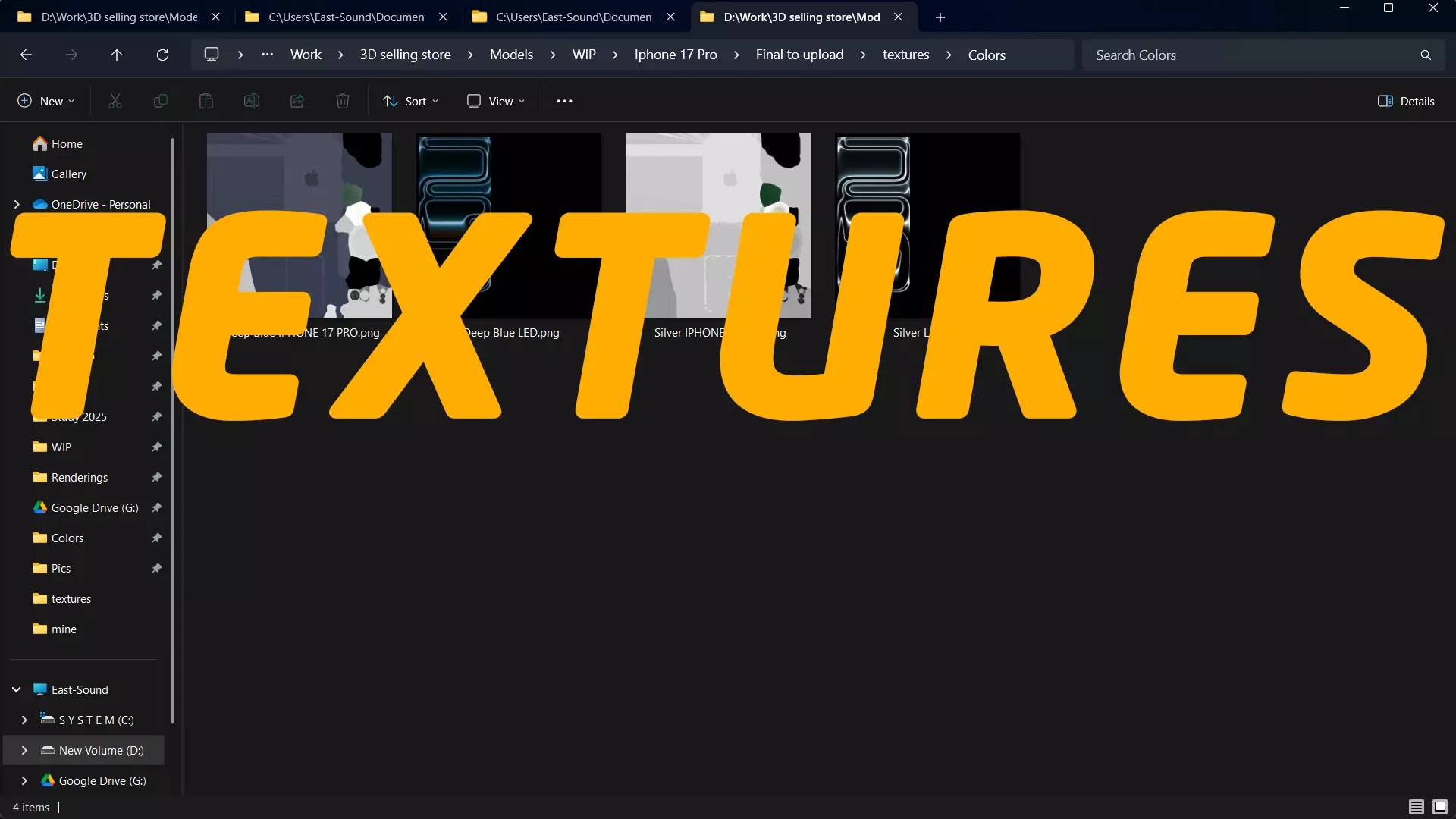This screenshot has width=1456, height=819.
Task: Click the Share icon in the toolbar
Action: (x=297, y=101)
